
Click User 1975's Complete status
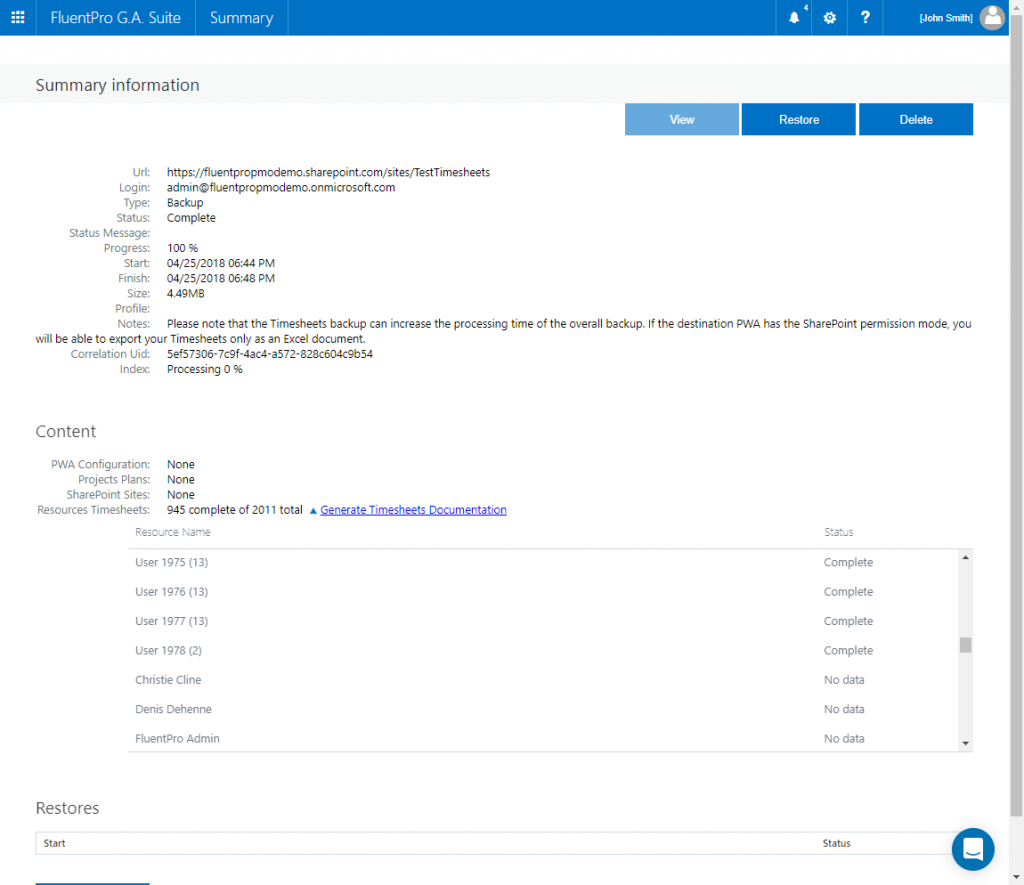click(848, 562)
